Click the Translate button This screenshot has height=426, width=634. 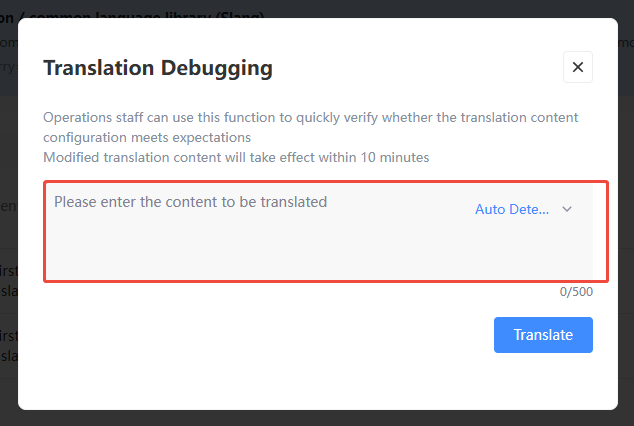point(543,335)
